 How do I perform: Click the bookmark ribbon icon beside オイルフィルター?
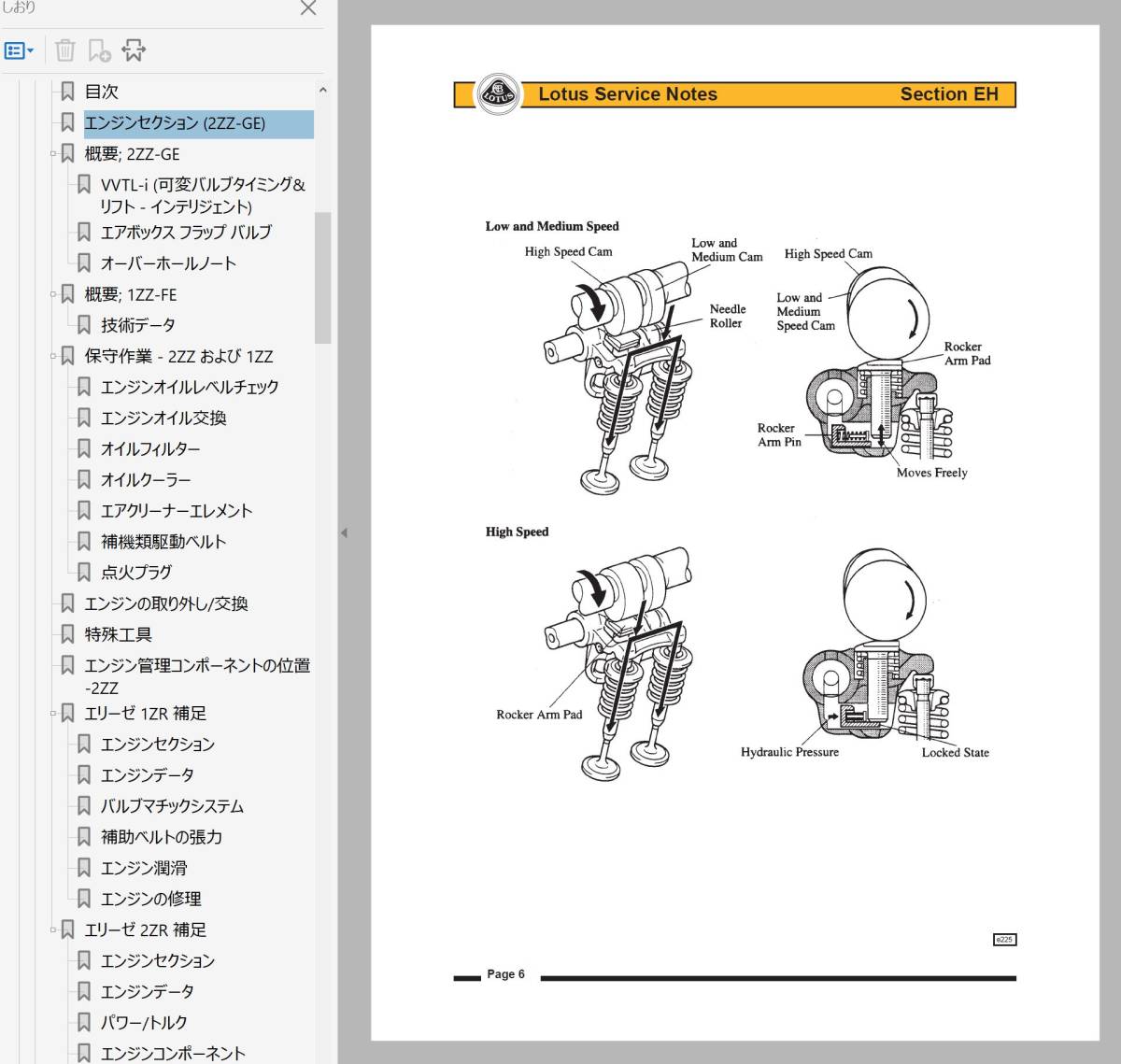[x=83, y=449]
